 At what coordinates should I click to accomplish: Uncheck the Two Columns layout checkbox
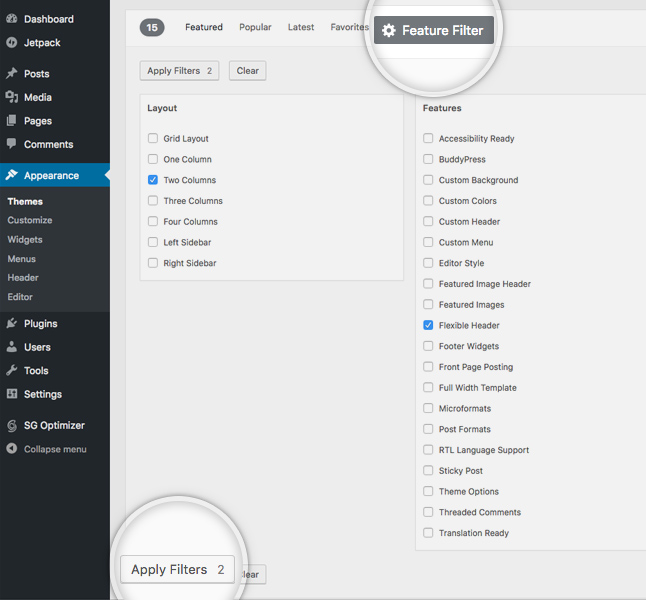(x=153, y=180)
